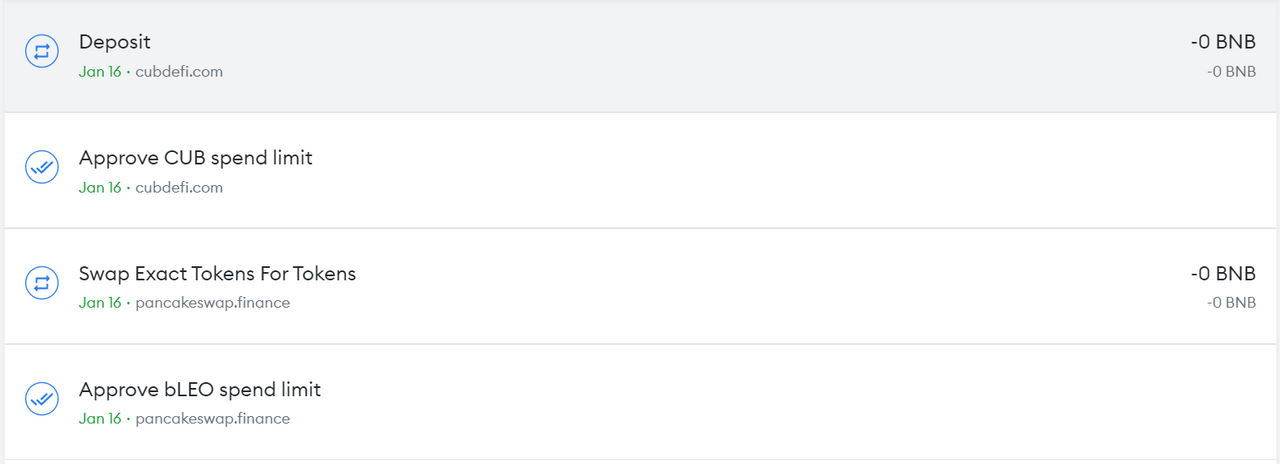This screenshot has width=1280, height=464.
Task: Click the Jan 16 date under Deposit
Action: 100,72
